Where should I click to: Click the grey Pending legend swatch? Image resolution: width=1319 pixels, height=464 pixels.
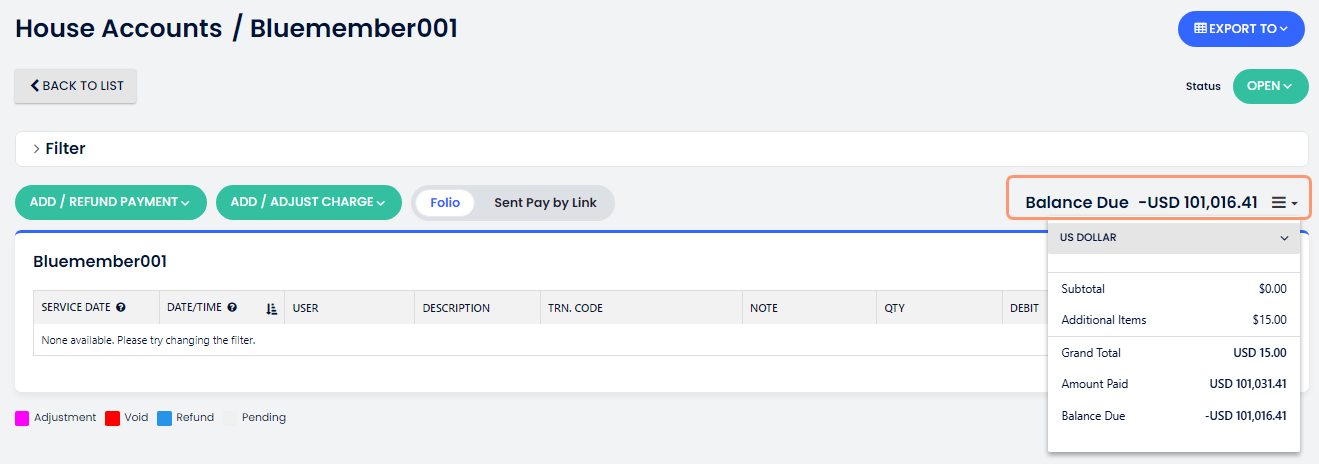(231, 418)
